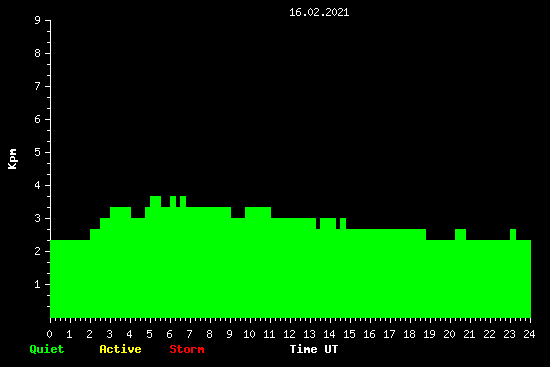Click the Kp value 1 axis label
Viewport: 550px width, 367px height.
(x=38, y=284)
